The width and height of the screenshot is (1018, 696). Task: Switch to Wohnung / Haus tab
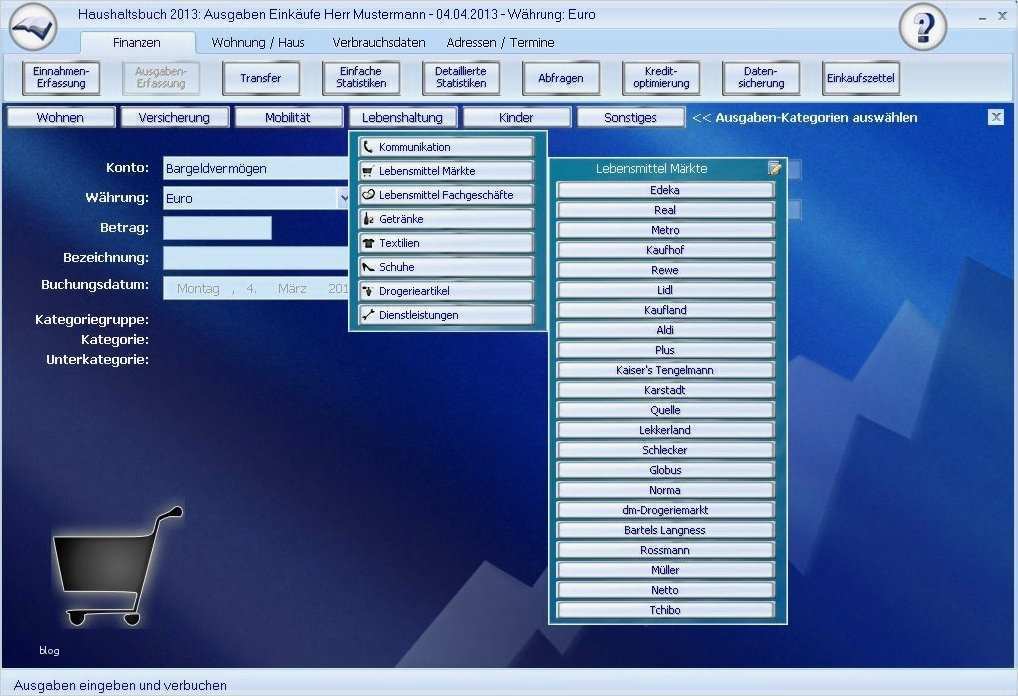[x=258, y=43]
